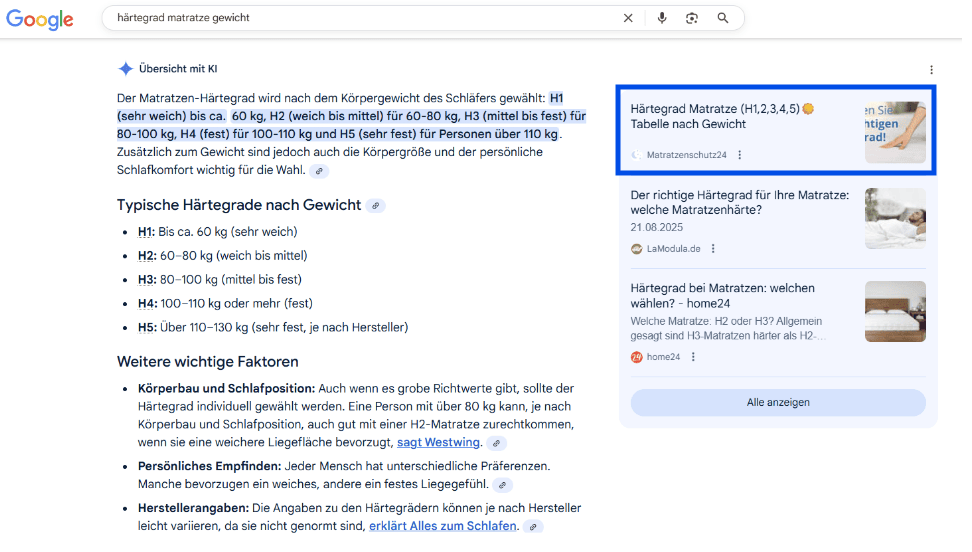The image size is (972, 552).
Task: Click the home24 bedroom thumbnail image
Action: click(x=895, y=311)
